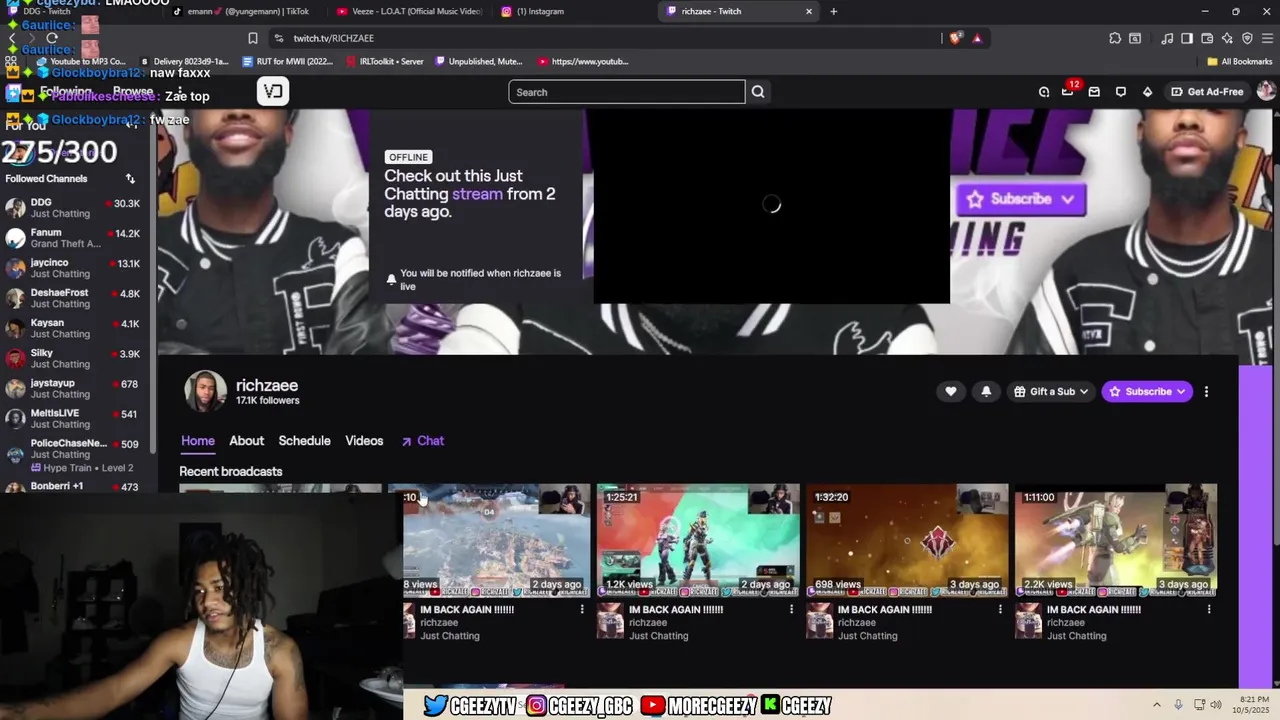The height and width of the screenshot is (720, 1280).
Task: Click the Twitch search magnifier button
Action: coord(758,92)
